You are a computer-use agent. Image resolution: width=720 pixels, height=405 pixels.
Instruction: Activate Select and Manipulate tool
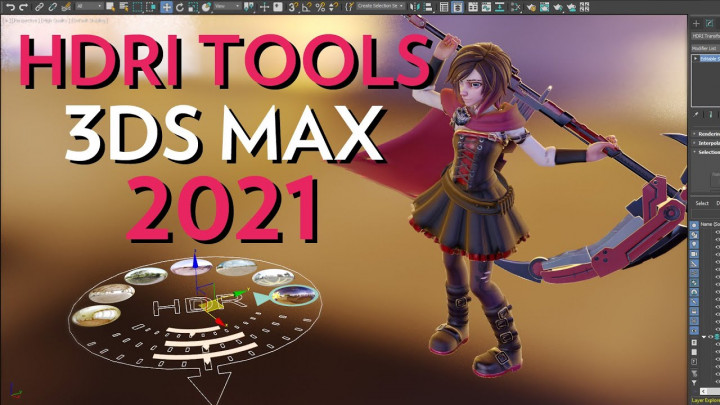pyautogui.click(x=264, y=7)
